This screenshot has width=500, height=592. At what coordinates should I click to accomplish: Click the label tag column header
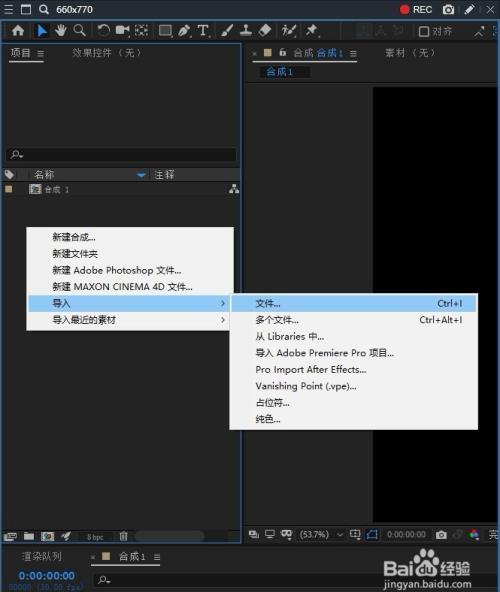click(9, 174)
